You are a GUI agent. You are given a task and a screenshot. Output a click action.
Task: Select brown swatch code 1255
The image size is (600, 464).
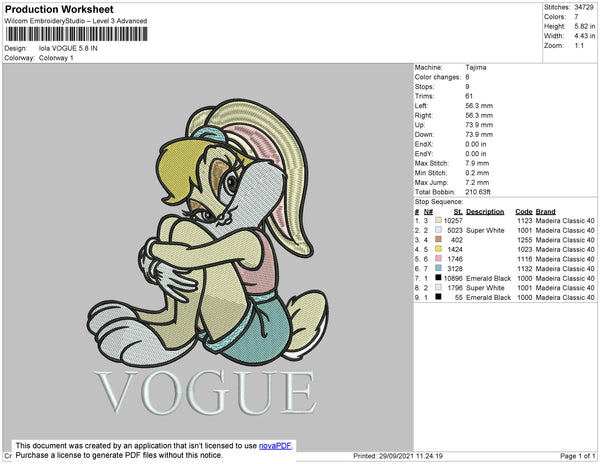coord(438,239)
